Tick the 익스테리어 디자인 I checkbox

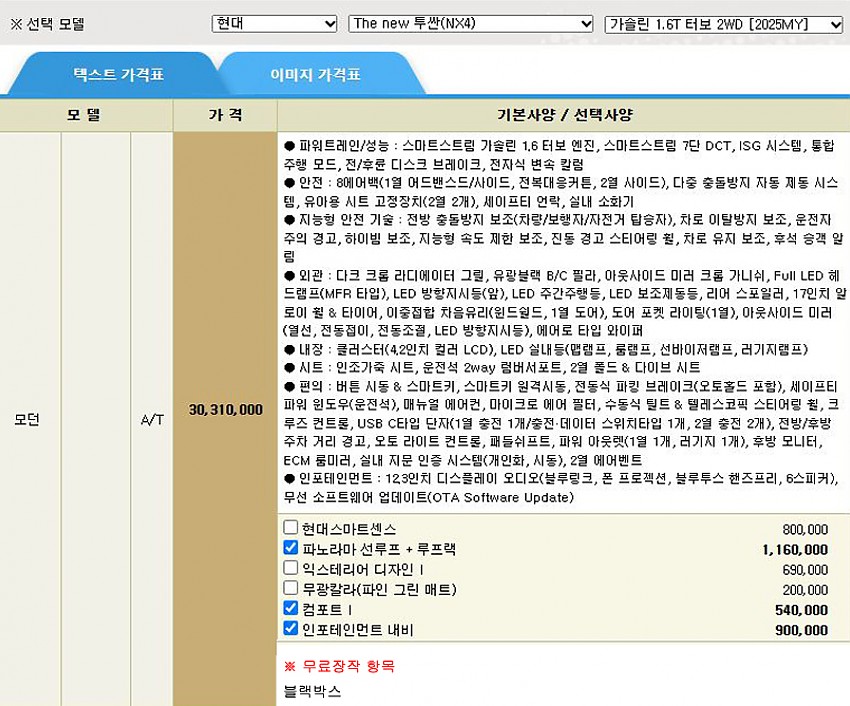click(291, 568)
